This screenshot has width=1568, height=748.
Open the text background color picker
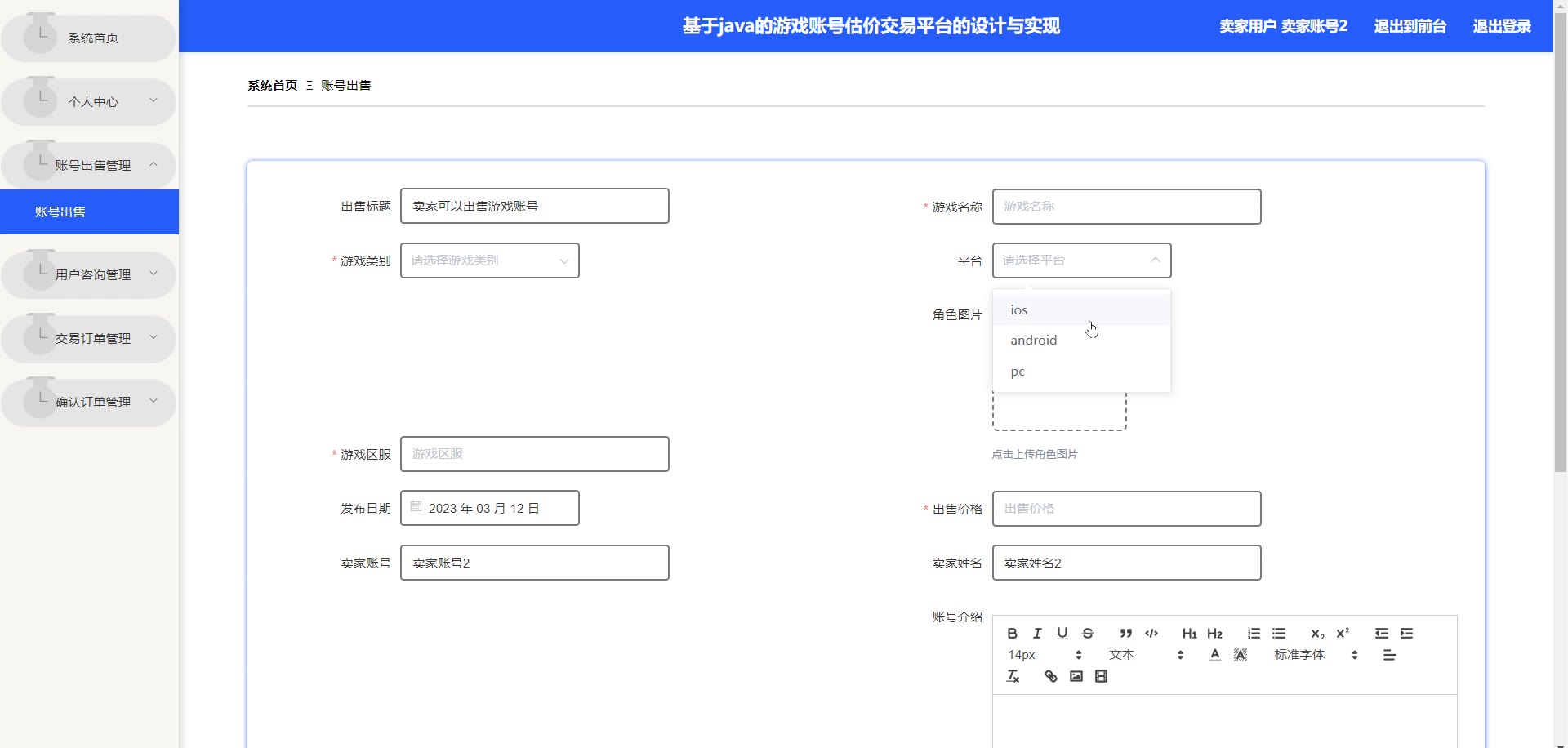(1241, 655)
